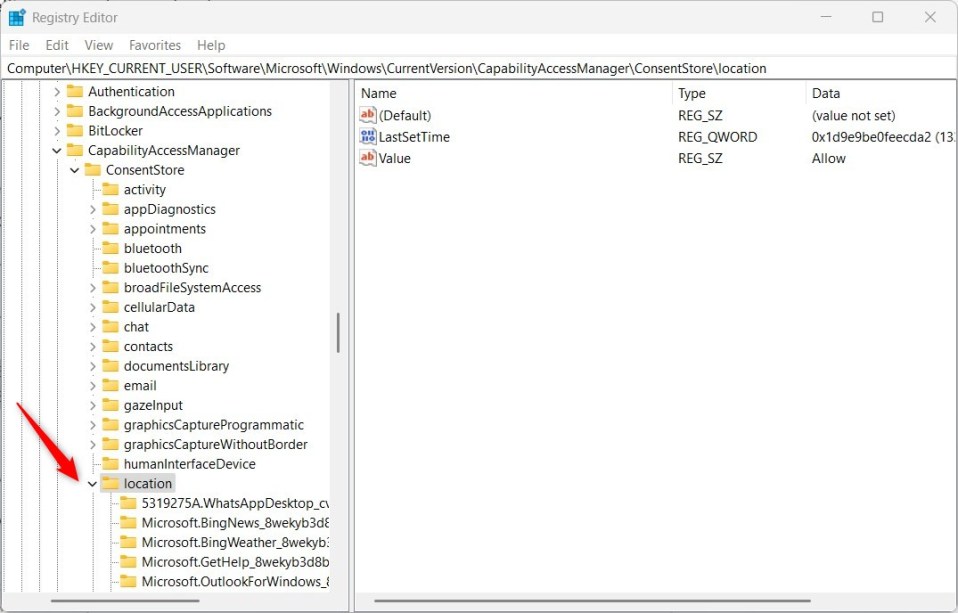Select the Microsoft.GetHelp folder icon
This screenshot has height=613, width=958.
[128, 561]
